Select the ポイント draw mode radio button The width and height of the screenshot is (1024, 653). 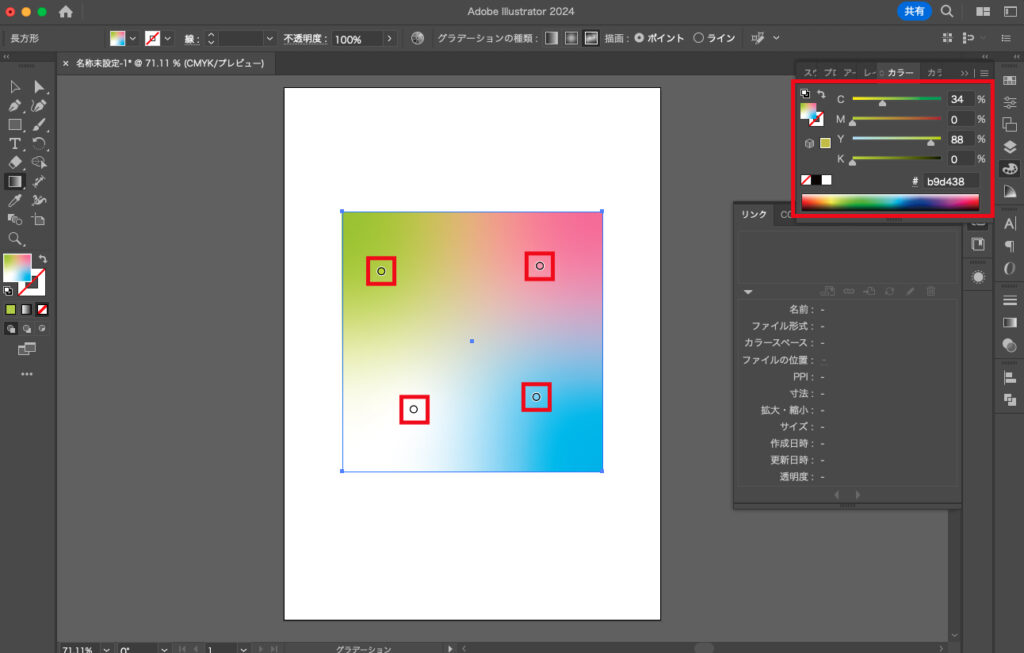tap(640, 38)
